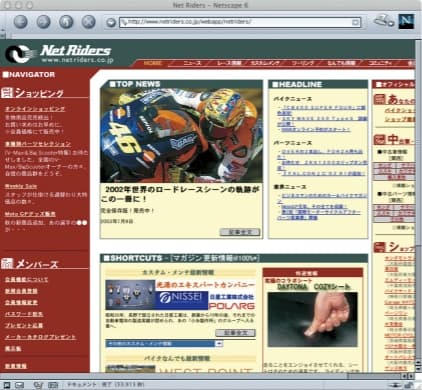This screenshot has width=422, height=390.
Task: Click the Net Riders site logo
Action: coord(59,53)
